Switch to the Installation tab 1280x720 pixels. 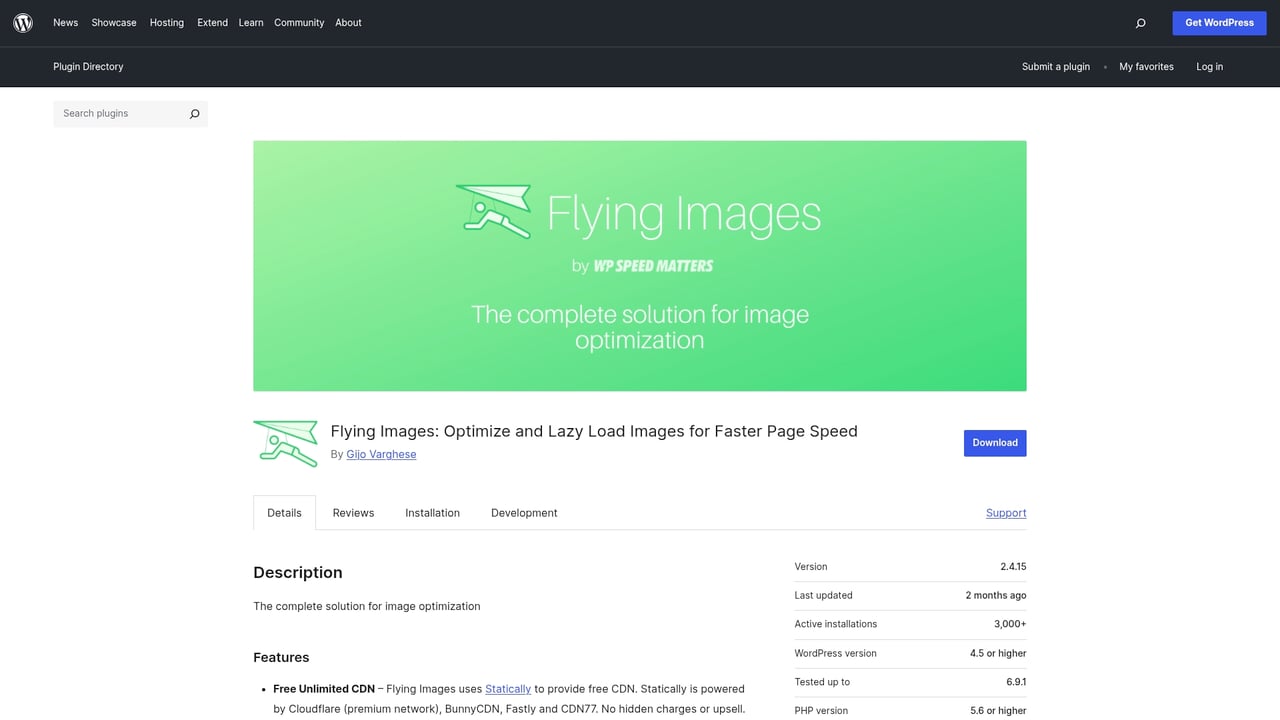point(432,512)
